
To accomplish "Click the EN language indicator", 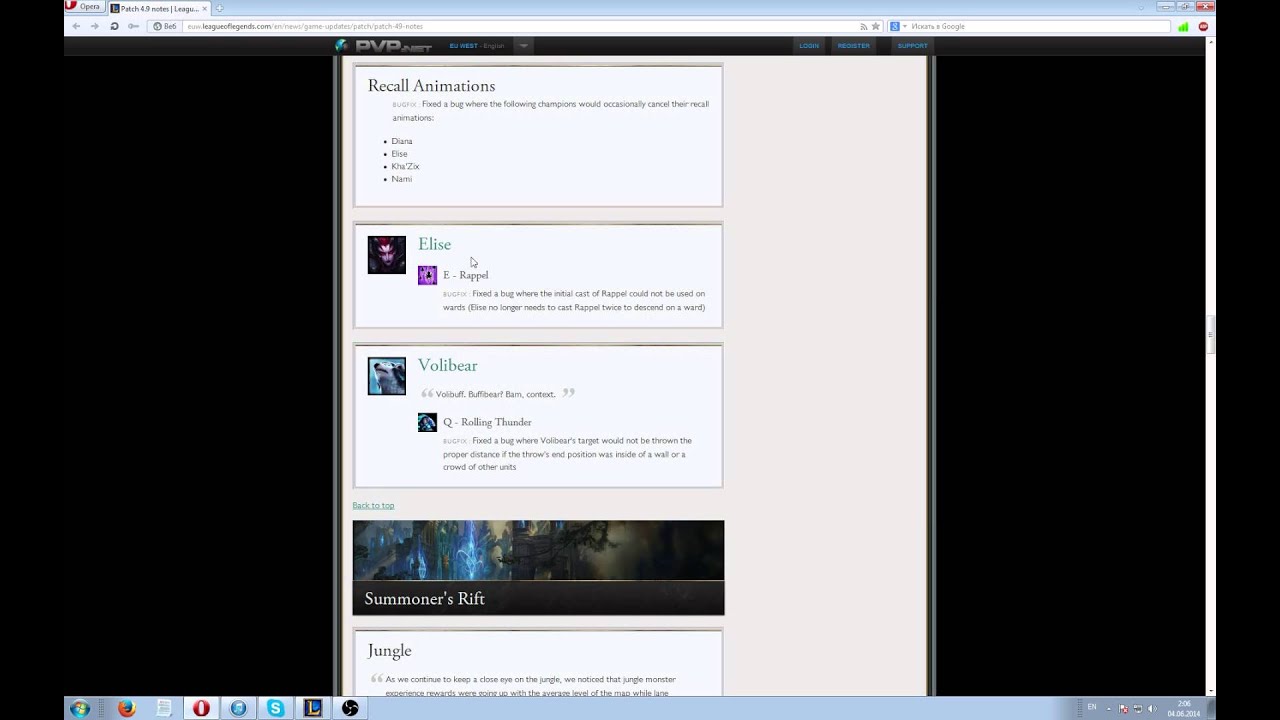I will [1091, 707].
